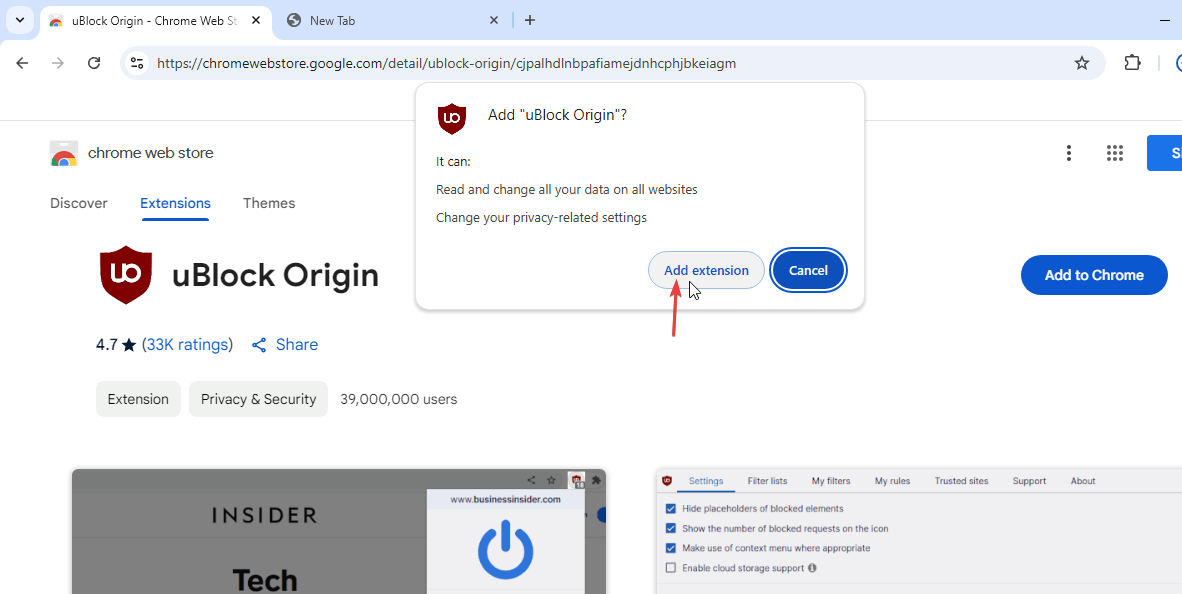Open the Google apps grid icon
The height and width of the screenshot is (594, 1182).
(1115, 153)
